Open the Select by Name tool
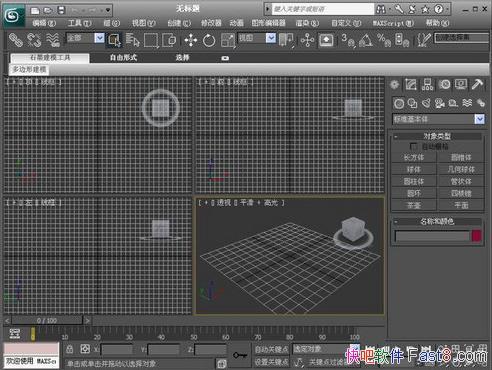Image resolution: width=492 pixels, height=370 pixels. pos(133,40)
